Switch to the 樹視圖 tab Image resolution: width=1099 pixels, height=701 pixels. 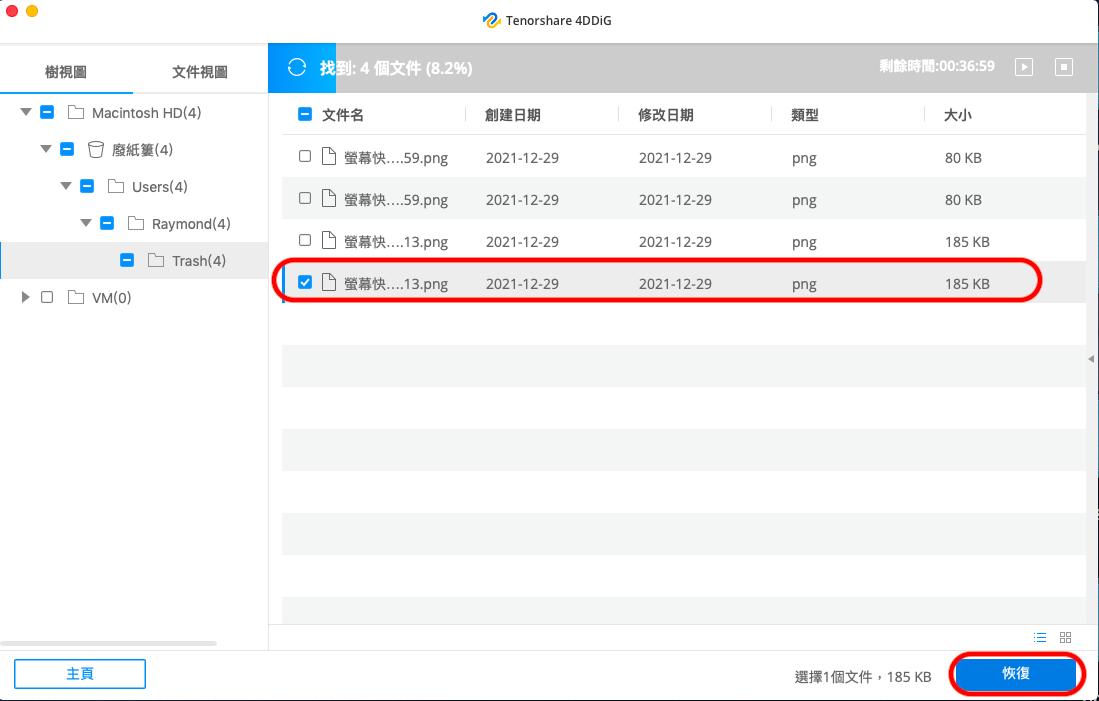pos(66,72)
